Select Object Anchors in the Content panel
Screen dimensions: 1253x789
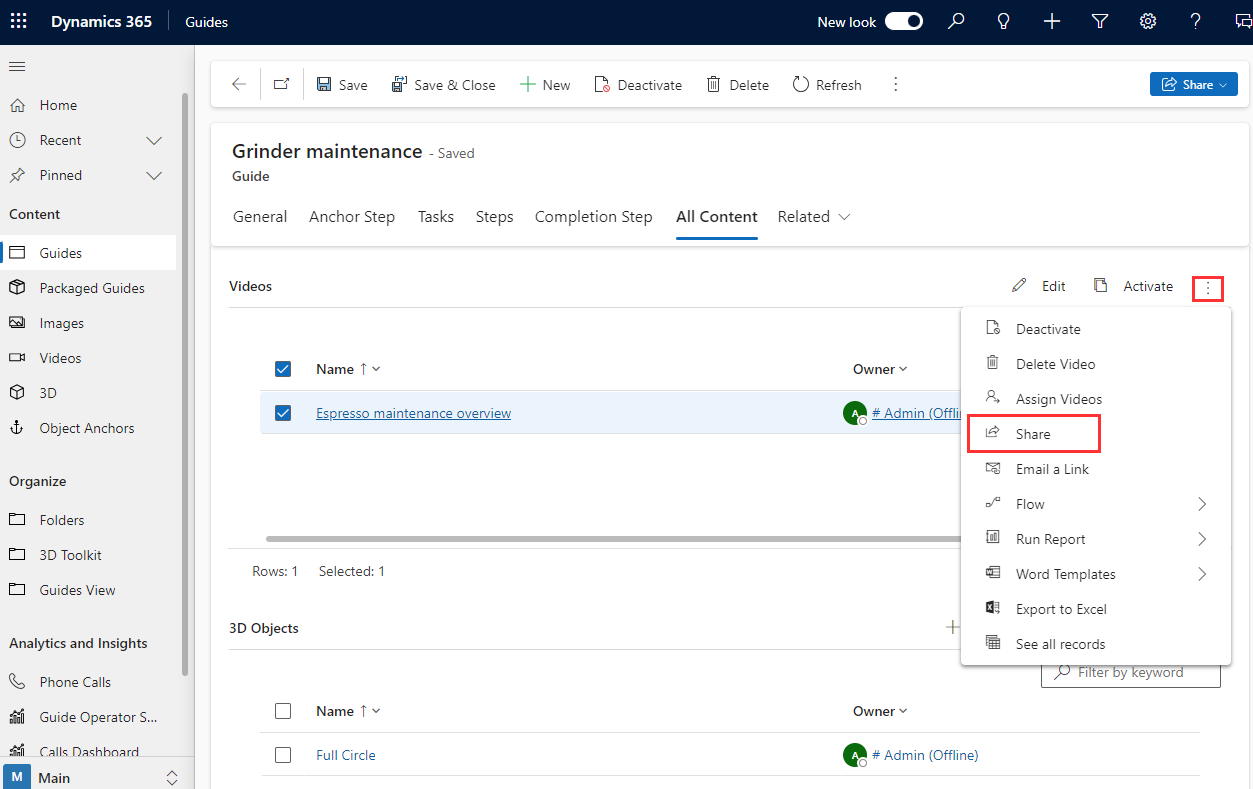click(85, 427)
